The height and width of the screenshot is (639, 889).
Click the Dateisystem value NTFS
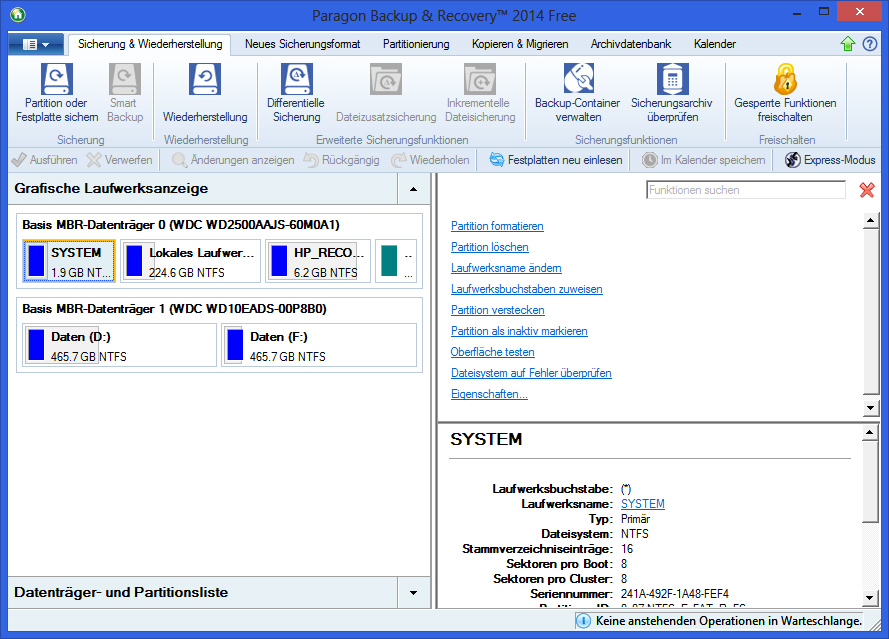tap(634, 534)
